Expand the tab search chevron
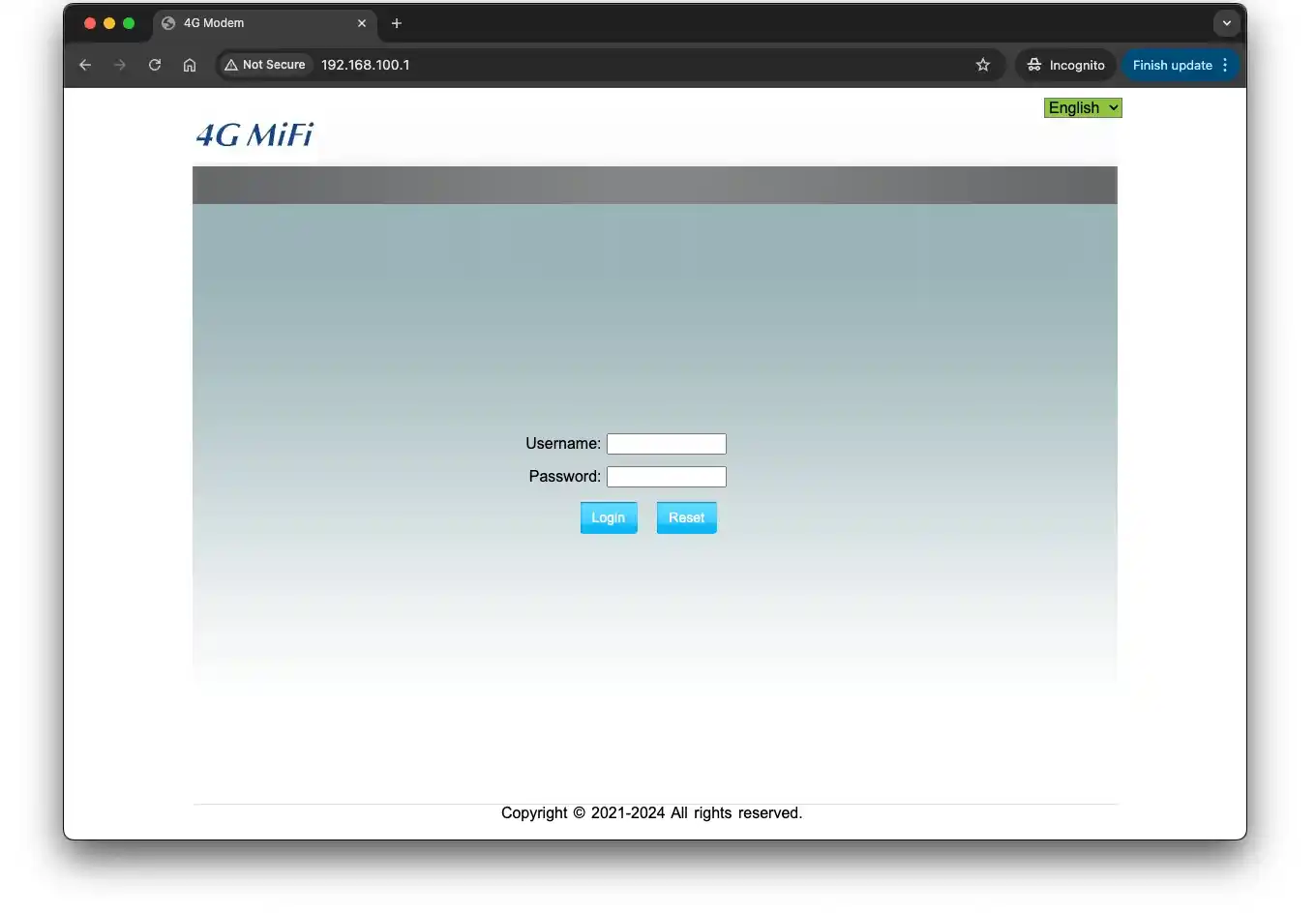1316x913 pixels. click(x=1226, y=23)
